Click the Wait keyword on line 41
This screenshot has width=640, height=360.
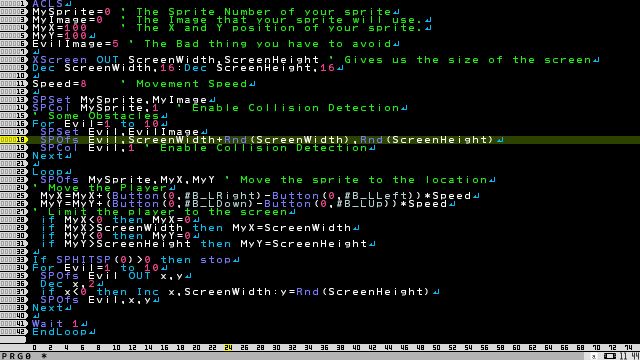[x=48, y=324]
